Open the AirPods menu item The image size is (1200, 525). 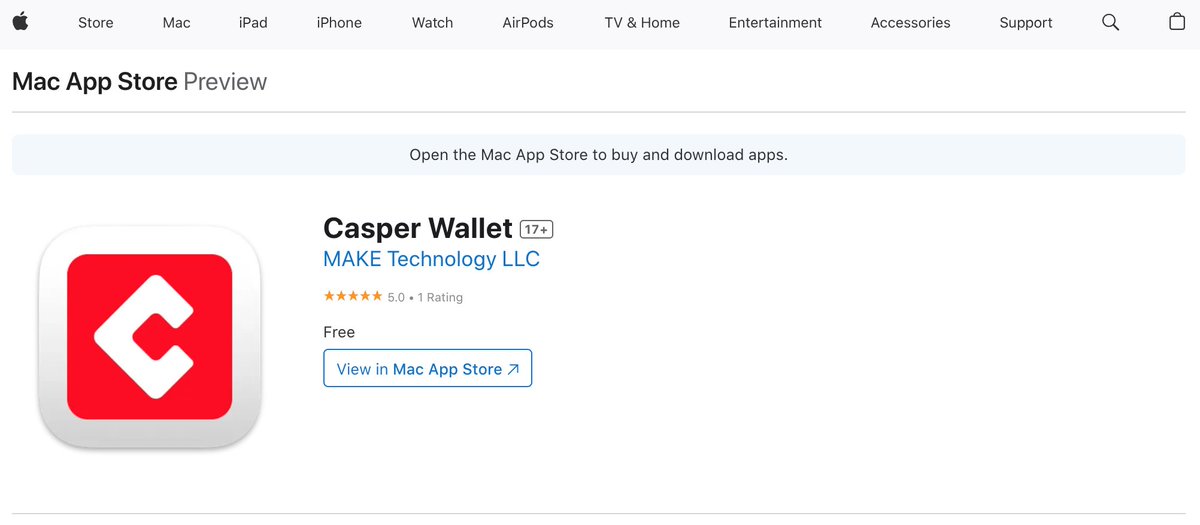click(x=528, y=22)
